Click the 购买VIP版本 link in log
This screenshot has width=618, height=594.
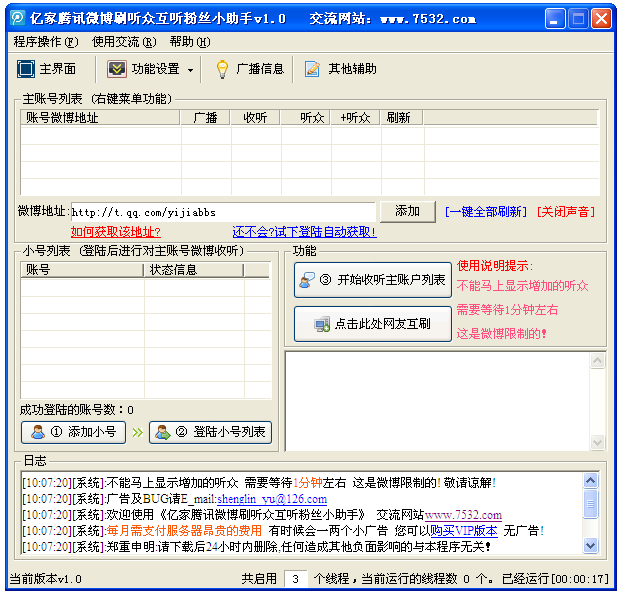tap(464, 531)
